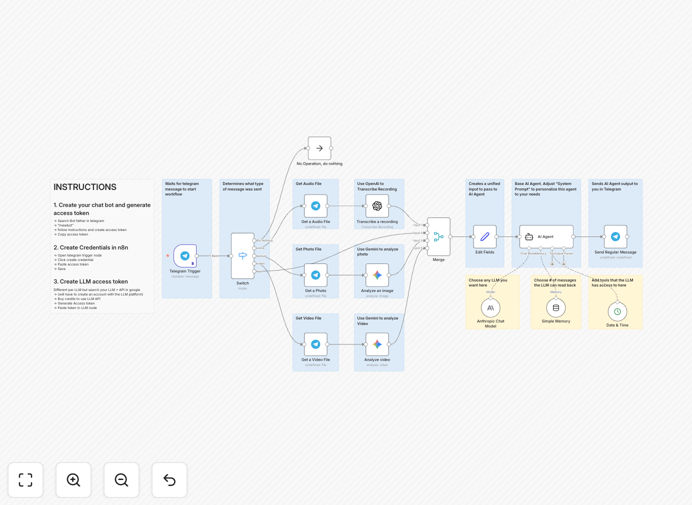Select the Date & Time tool node
The width and height of the screenshot is (692, 505).
point(617,311)
